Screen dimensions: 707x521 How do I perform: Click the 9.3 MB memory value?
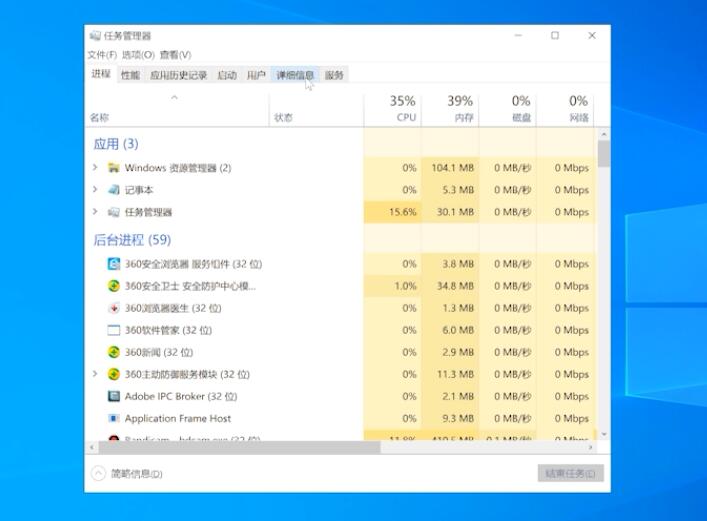[458, 419]
